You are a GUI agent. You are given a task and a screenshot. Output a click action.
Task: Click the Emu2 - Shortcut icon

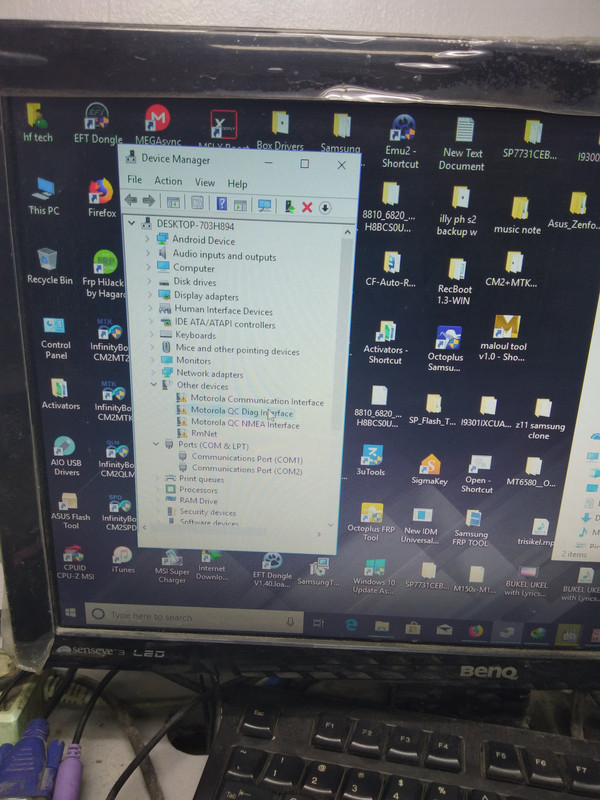point(401,141)
